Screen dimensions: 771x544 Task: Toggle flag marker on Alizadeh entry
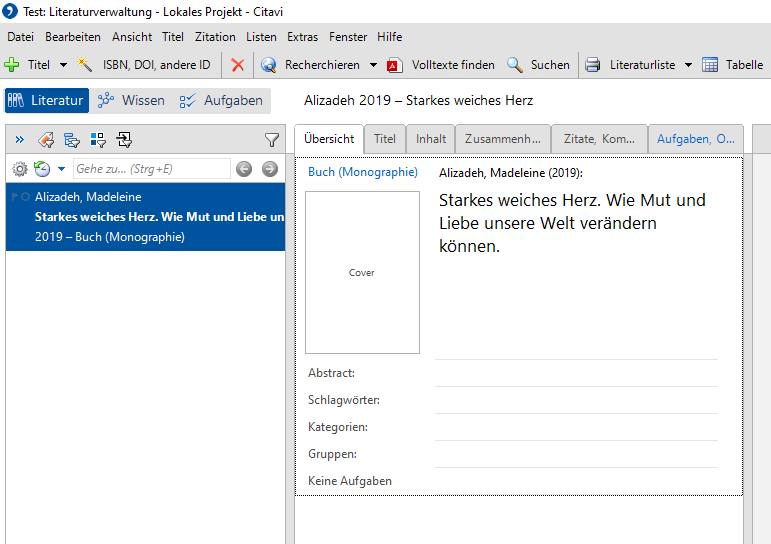coord(15,197)
